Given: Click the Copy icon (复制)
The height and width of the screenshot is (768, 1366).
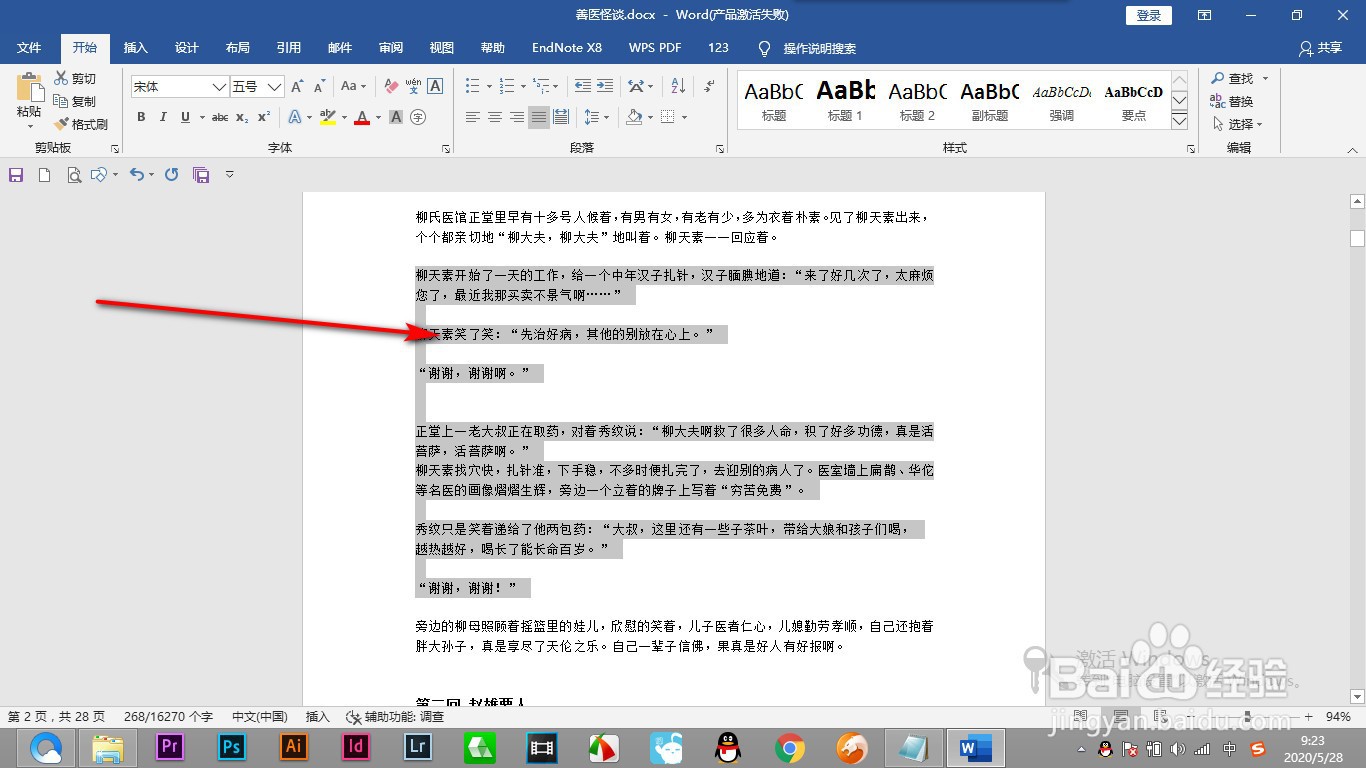Looking at the screenshot, I should click(80, 101).
